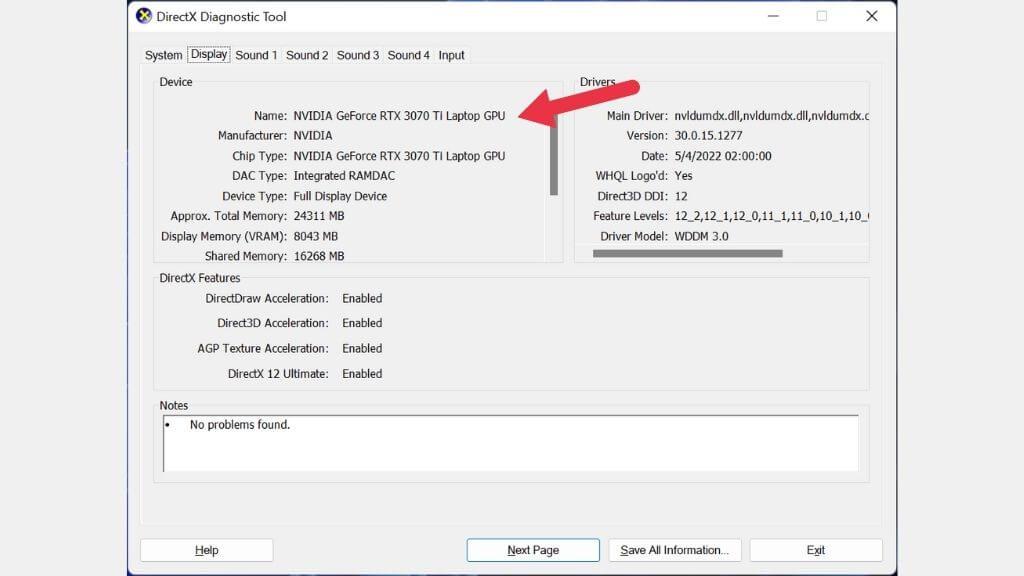Click Main Driver value nvldumdx.dll
Image resolution: width=1024 pixels, height=576 pixels.
[771, 116]
